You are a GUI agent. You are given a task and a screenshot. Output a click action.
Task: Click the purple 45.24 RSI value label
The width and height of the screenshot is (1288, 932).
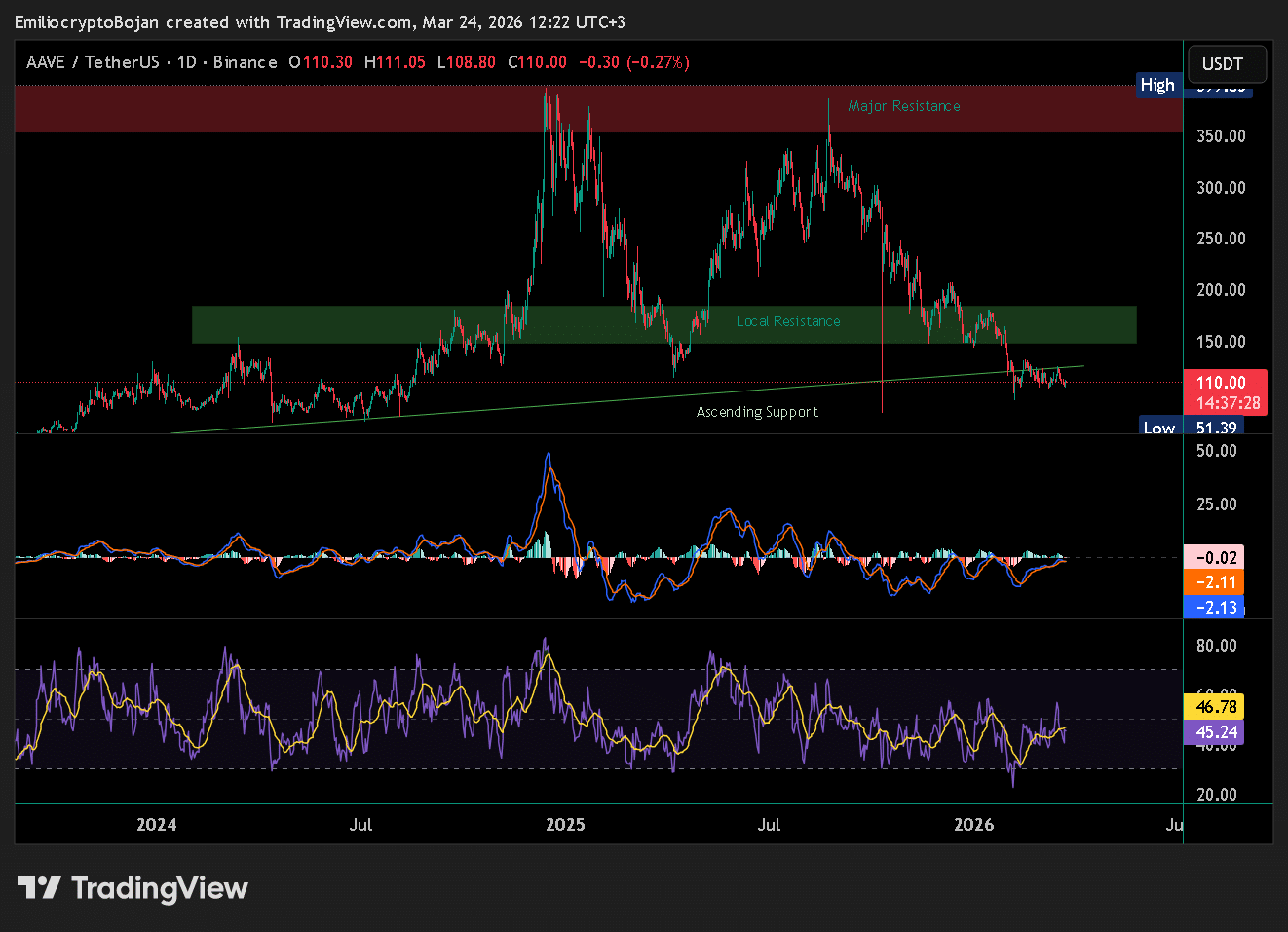1216,732
